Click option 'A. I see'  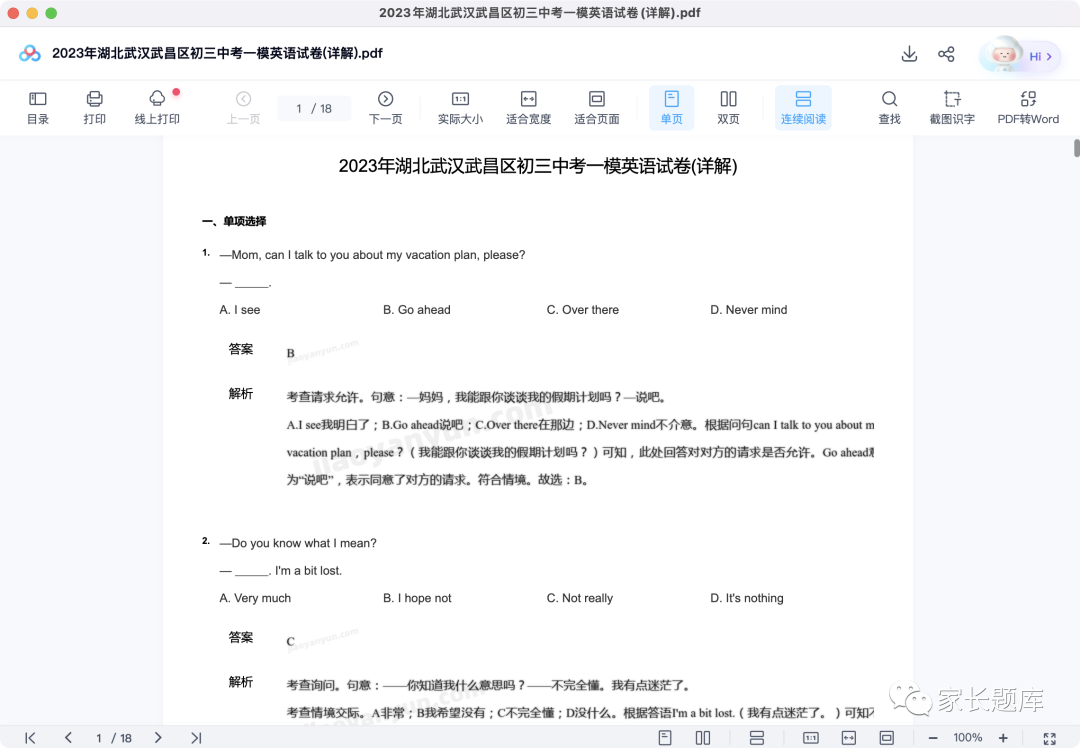(240, 310)
